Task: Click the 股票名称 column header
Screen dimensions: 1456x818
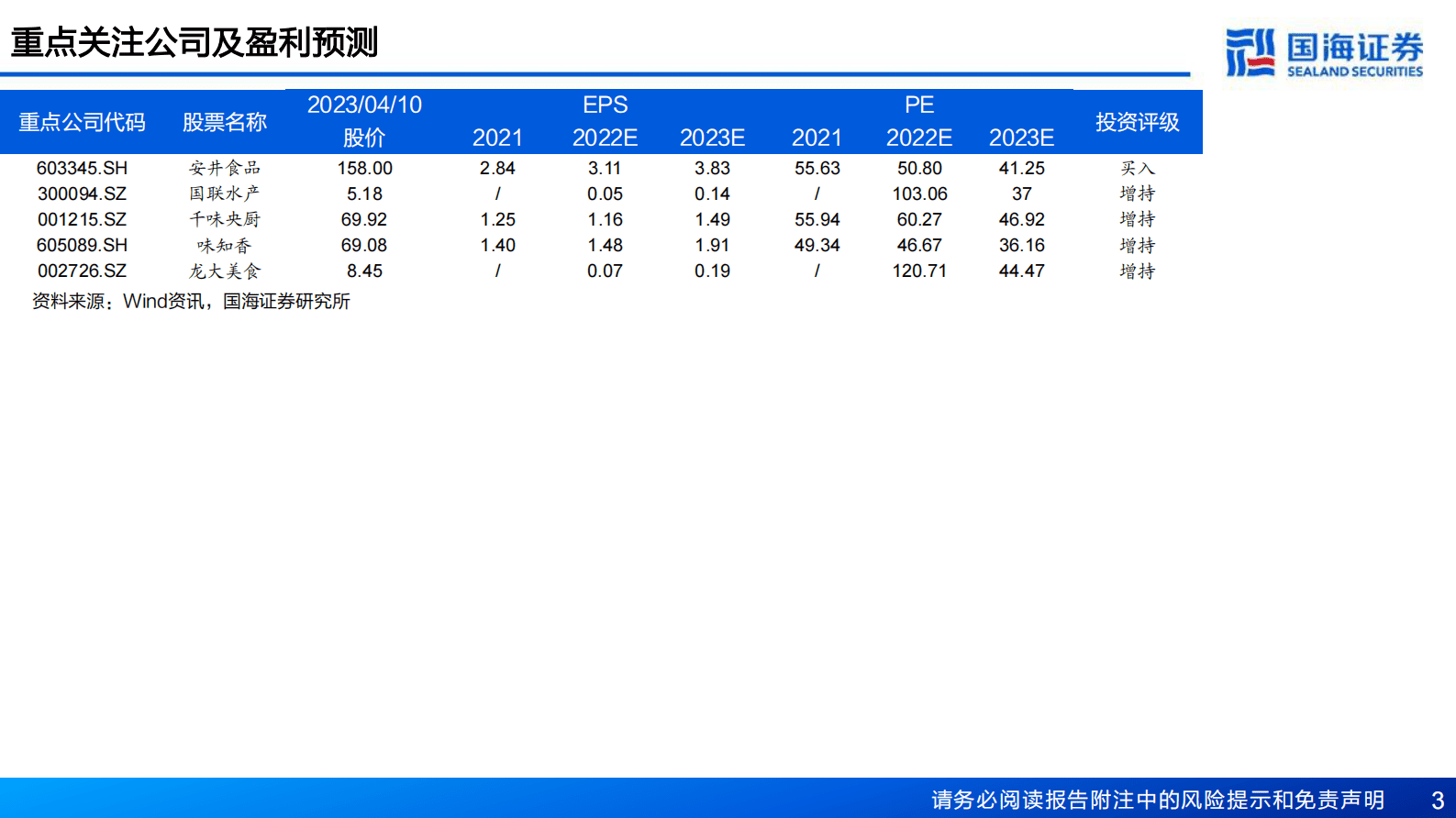Action: [225, 122]
